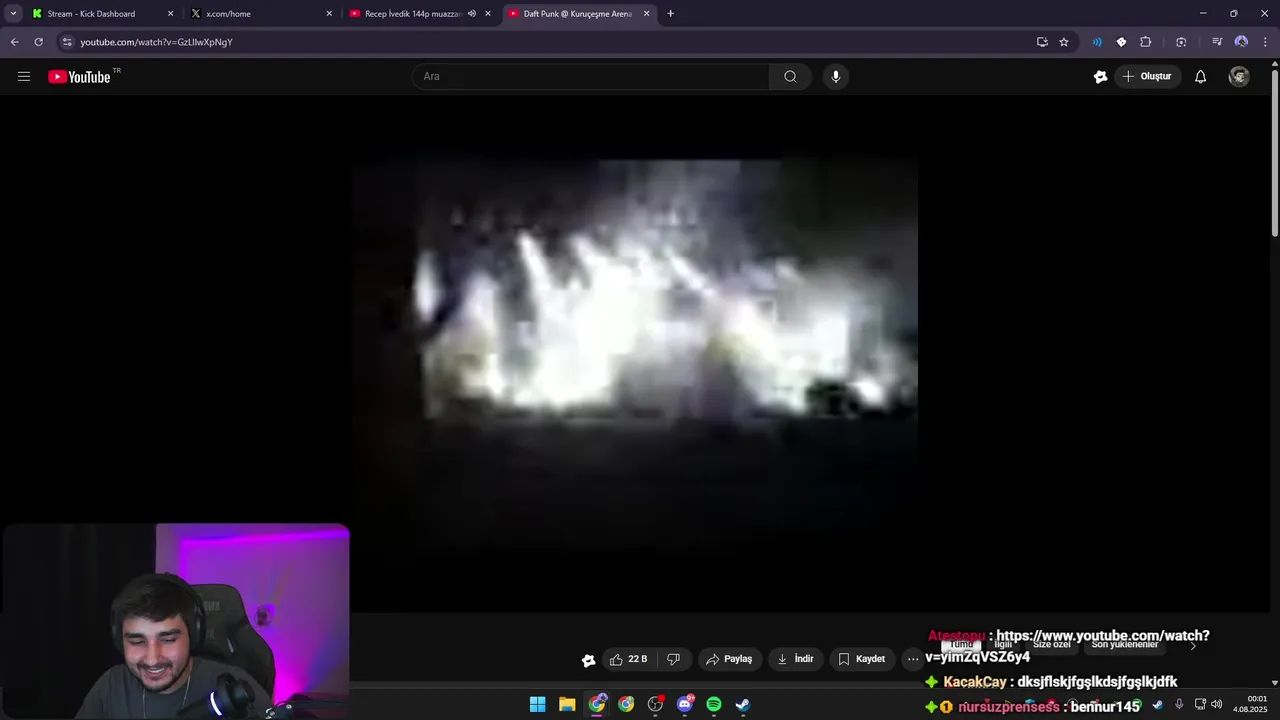The width and height of the screenshot is (1280, 720).
Task: Open Discord from taskbar
Action: point(685,704)
